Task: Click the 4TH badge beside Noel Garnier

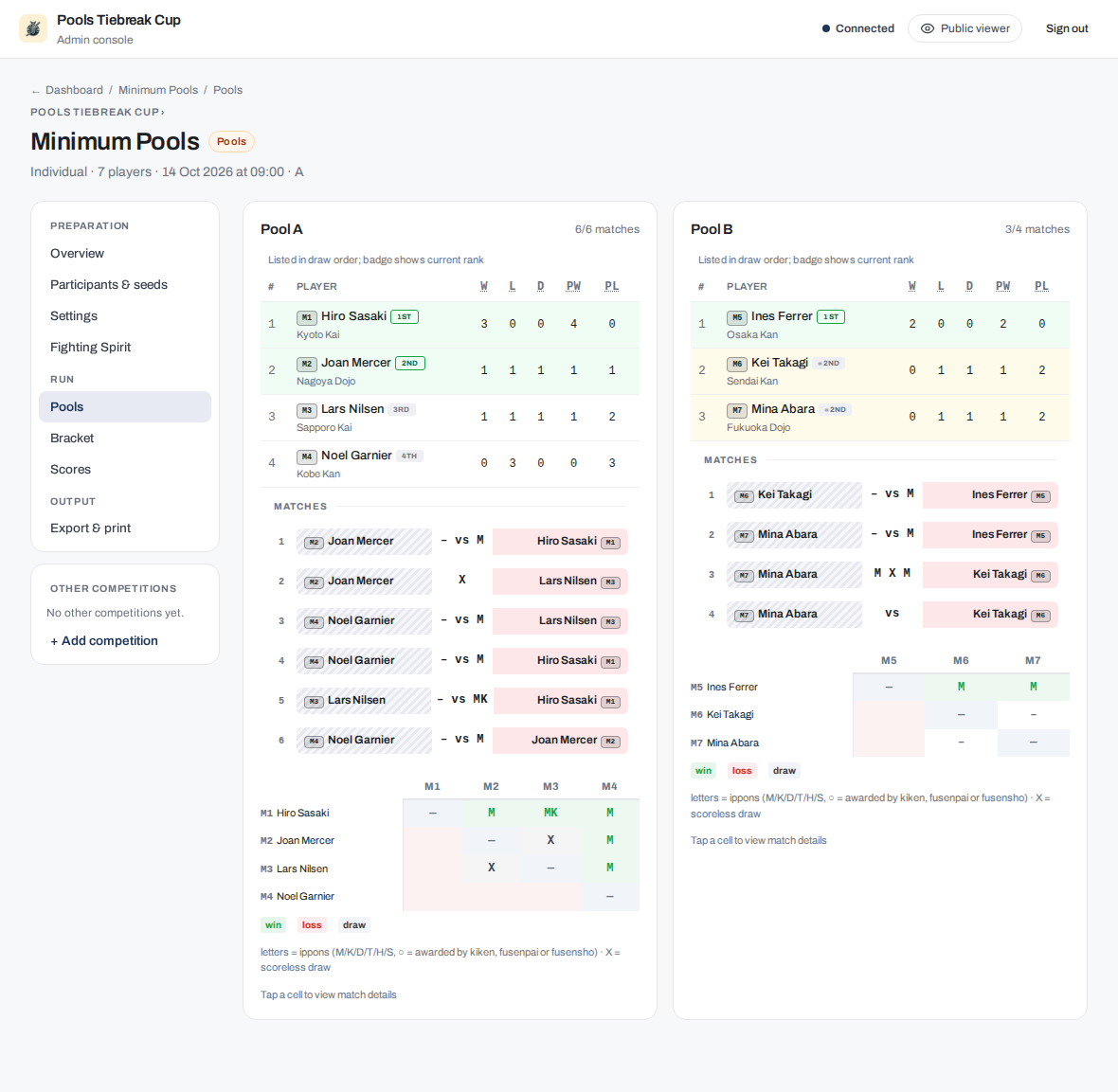Action: coord(409,456)
